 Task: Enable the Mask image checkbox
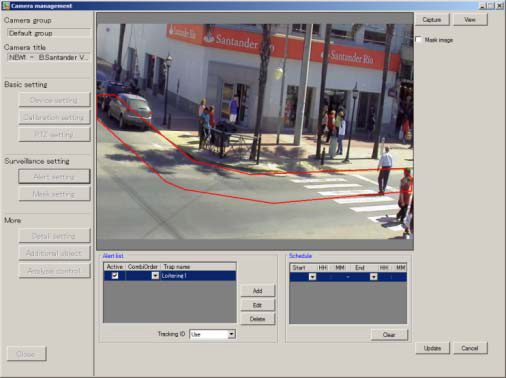point(418,40)
